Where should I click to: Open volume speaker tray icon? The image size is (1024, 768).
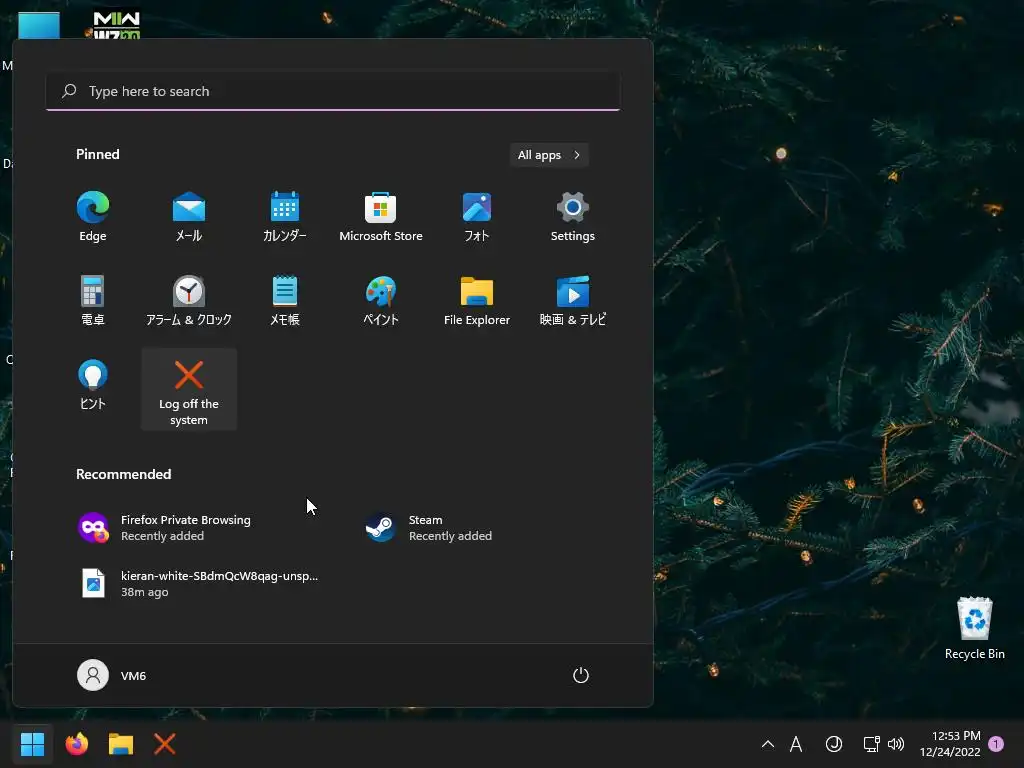896,744
